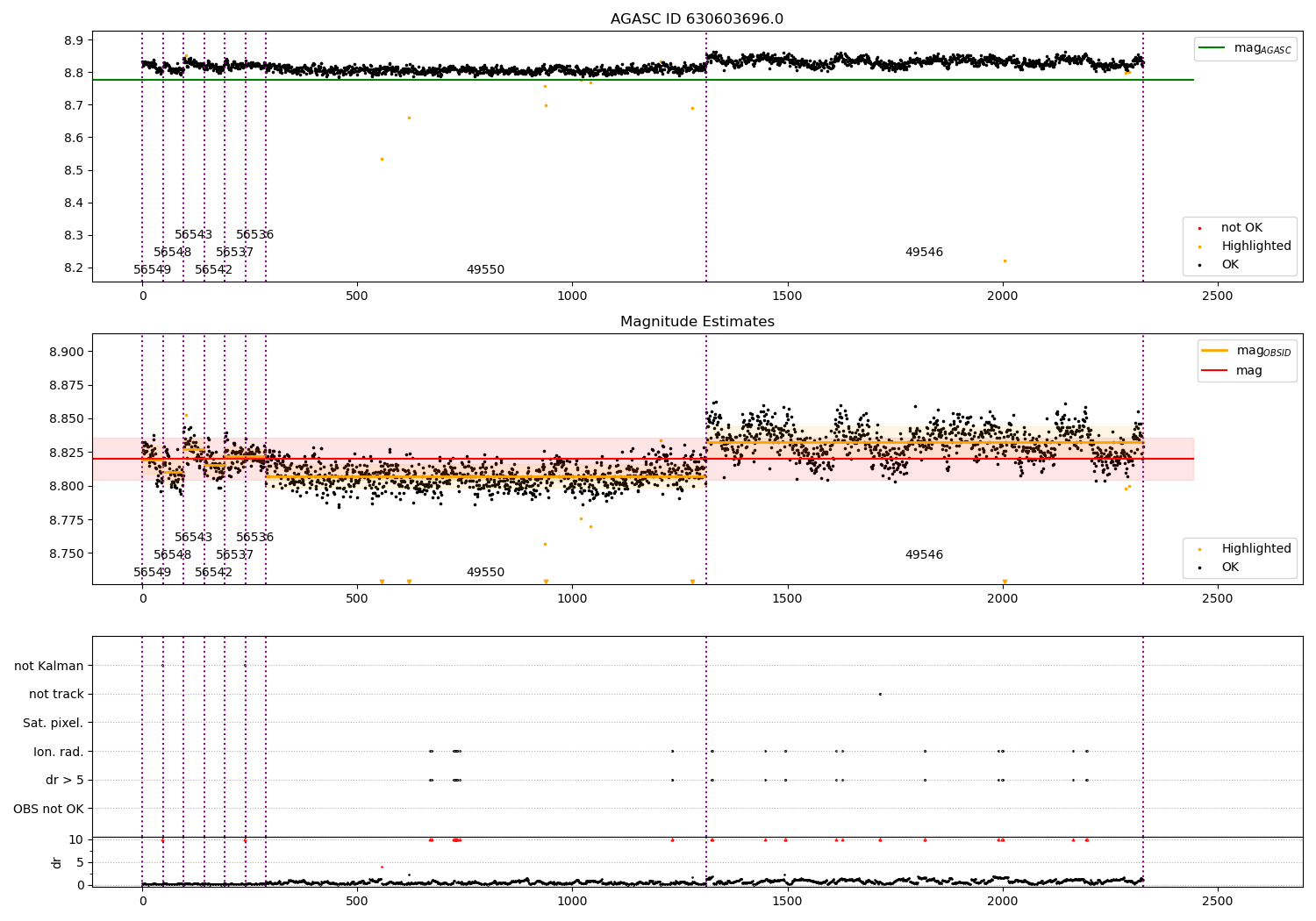1316x921 pixels.
Task: Click obsid label 56548 in top plot
Action: [172, 253]
